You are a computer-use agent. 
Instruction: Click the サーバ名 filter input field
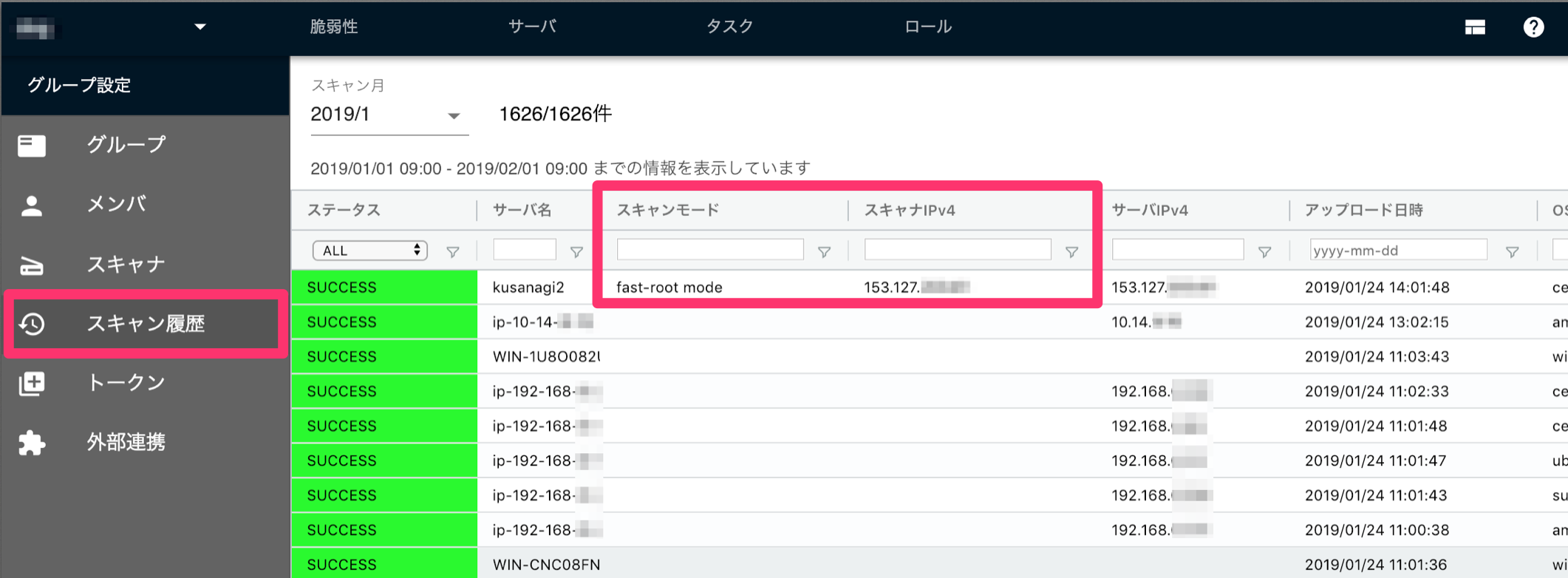[525, 250]
